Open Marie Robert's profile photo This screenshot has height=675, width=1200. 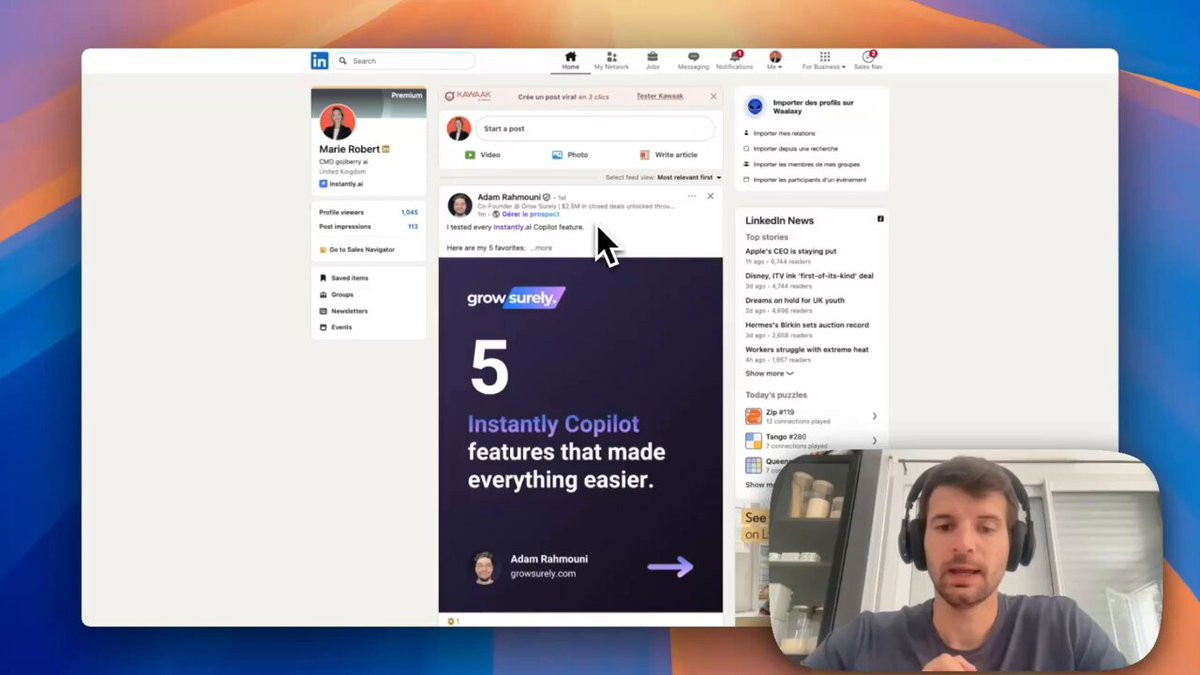click(337, 122)
